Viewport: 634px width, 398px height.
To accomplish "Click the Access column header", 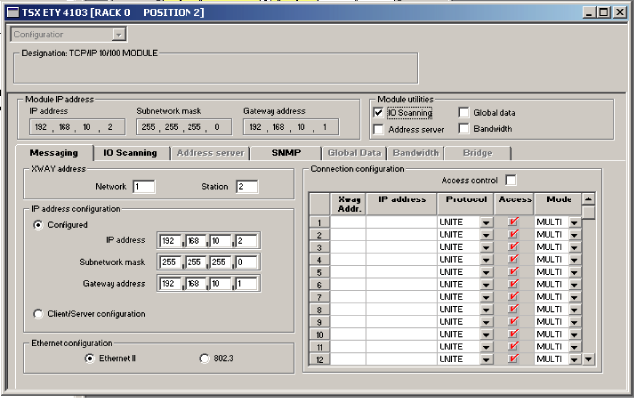I will 514,204.
